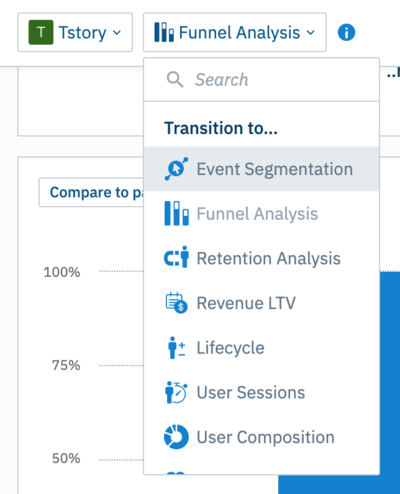The height and width of the screenshot is (494, 400).
Task: Click the Funnel Analysis bar icon in list
Action: coord(176,213)
